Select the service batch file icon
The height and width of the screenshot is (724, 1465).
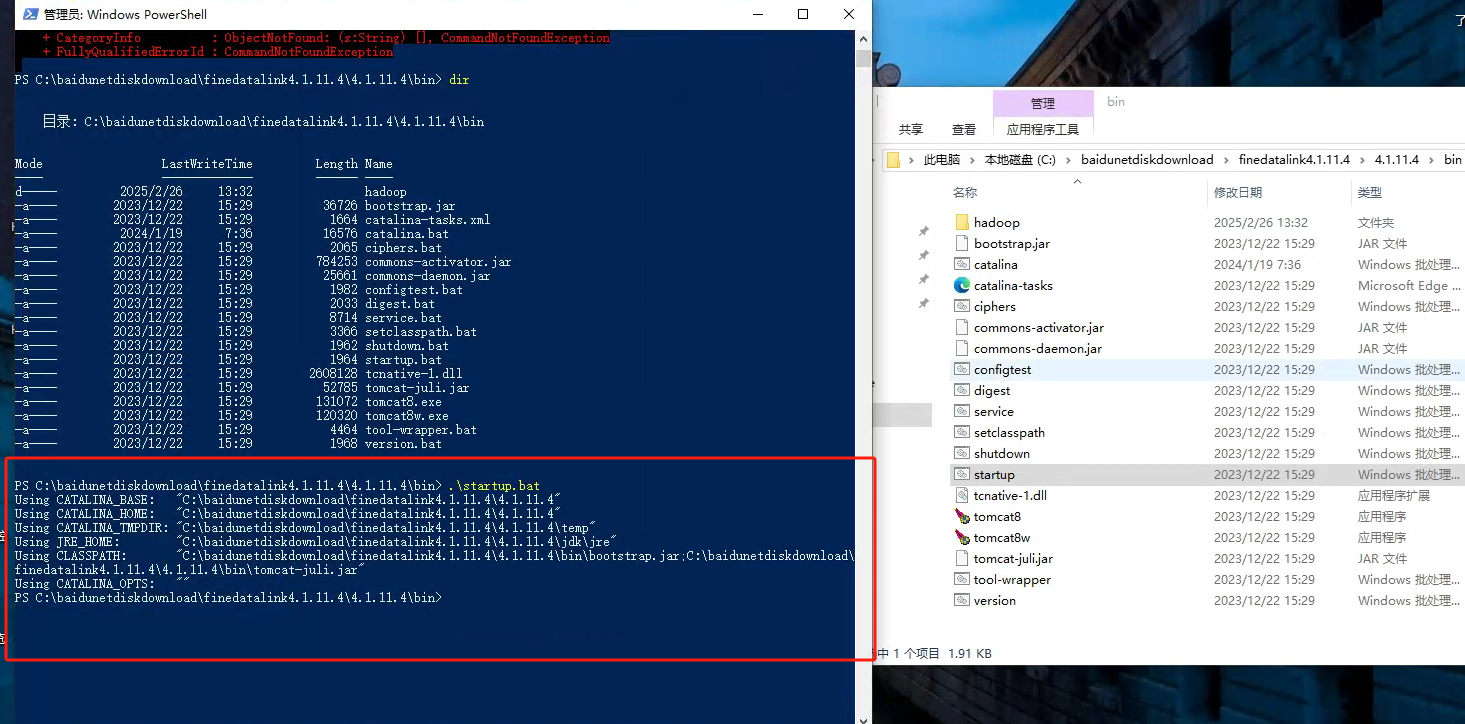962,411
